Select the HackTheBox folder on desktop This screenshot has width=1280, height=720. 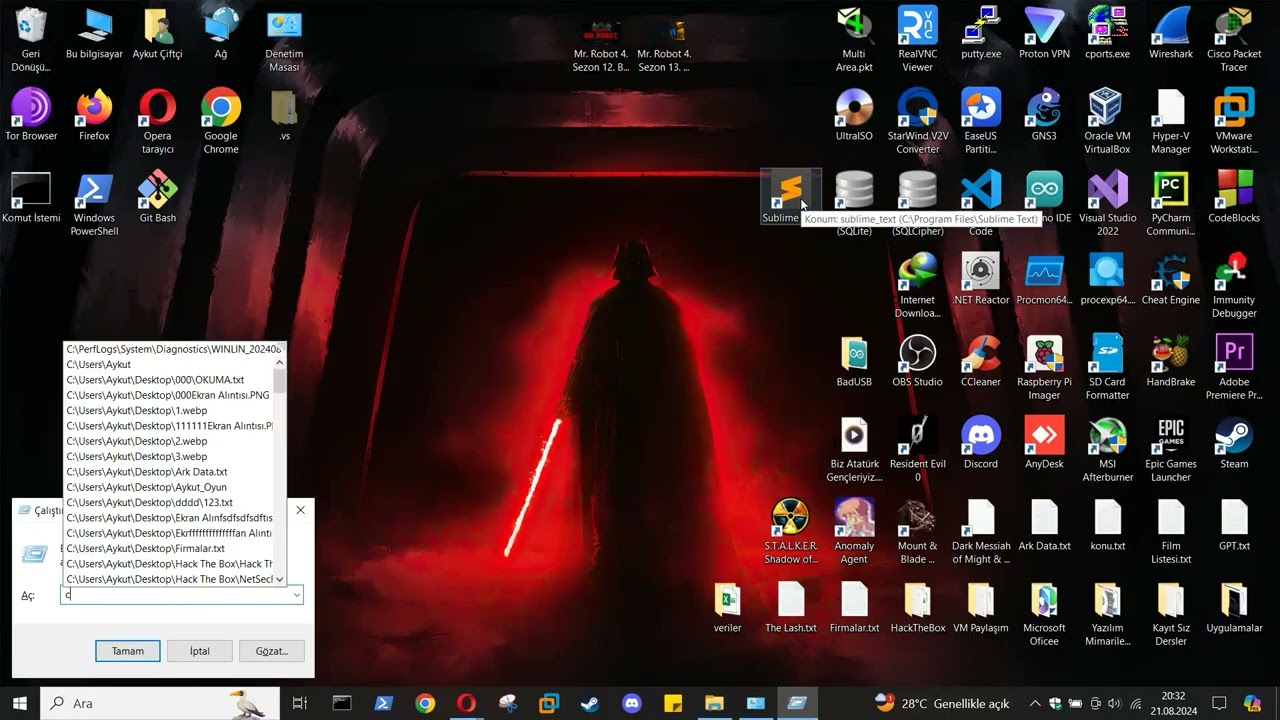click(918, 607)
